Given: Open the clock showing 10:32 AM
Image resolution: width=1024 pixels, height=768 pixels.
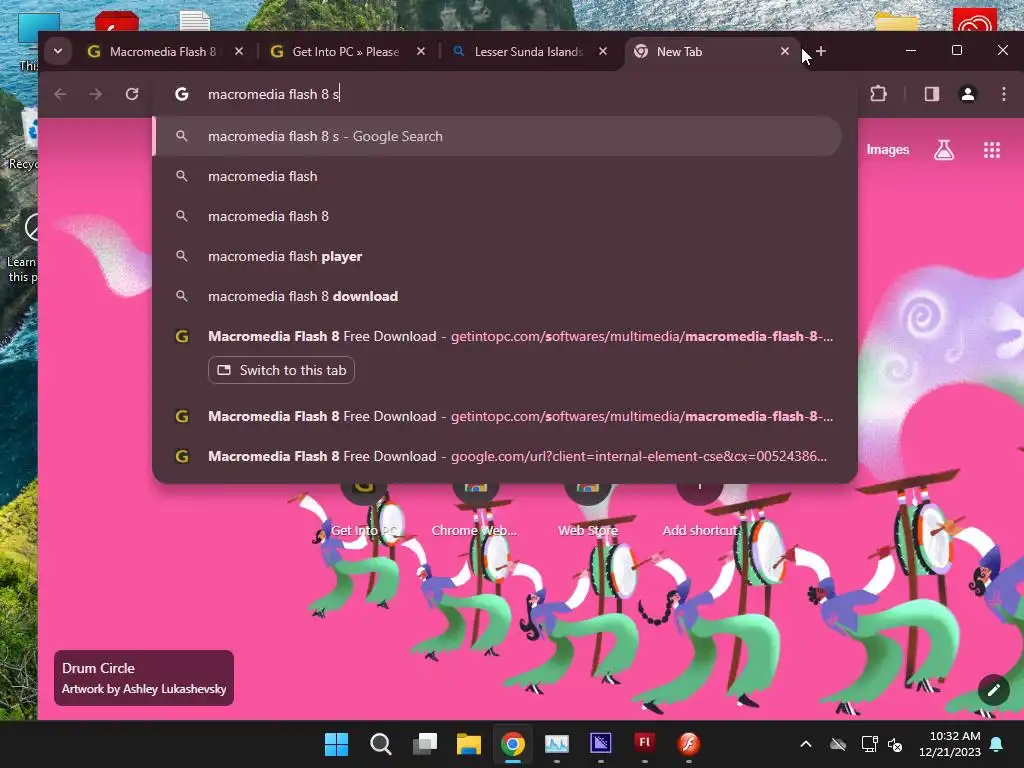Looking at the screenshot, I should (950, 744).
